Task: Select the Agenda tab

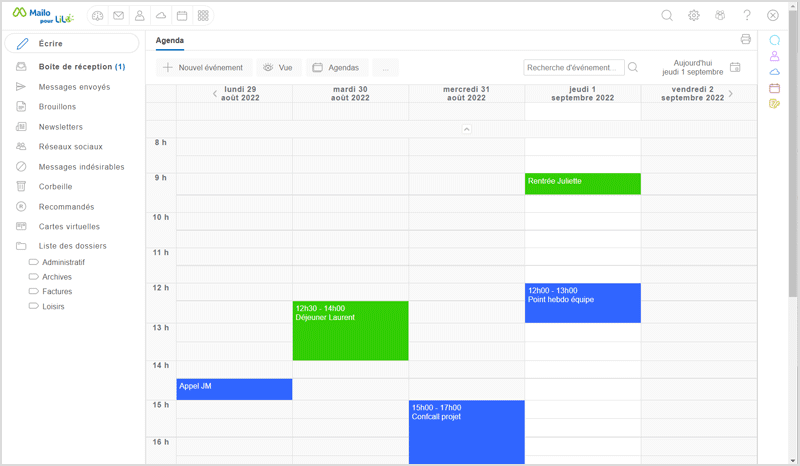Action: pyautogui.click(x=169, y=41)
